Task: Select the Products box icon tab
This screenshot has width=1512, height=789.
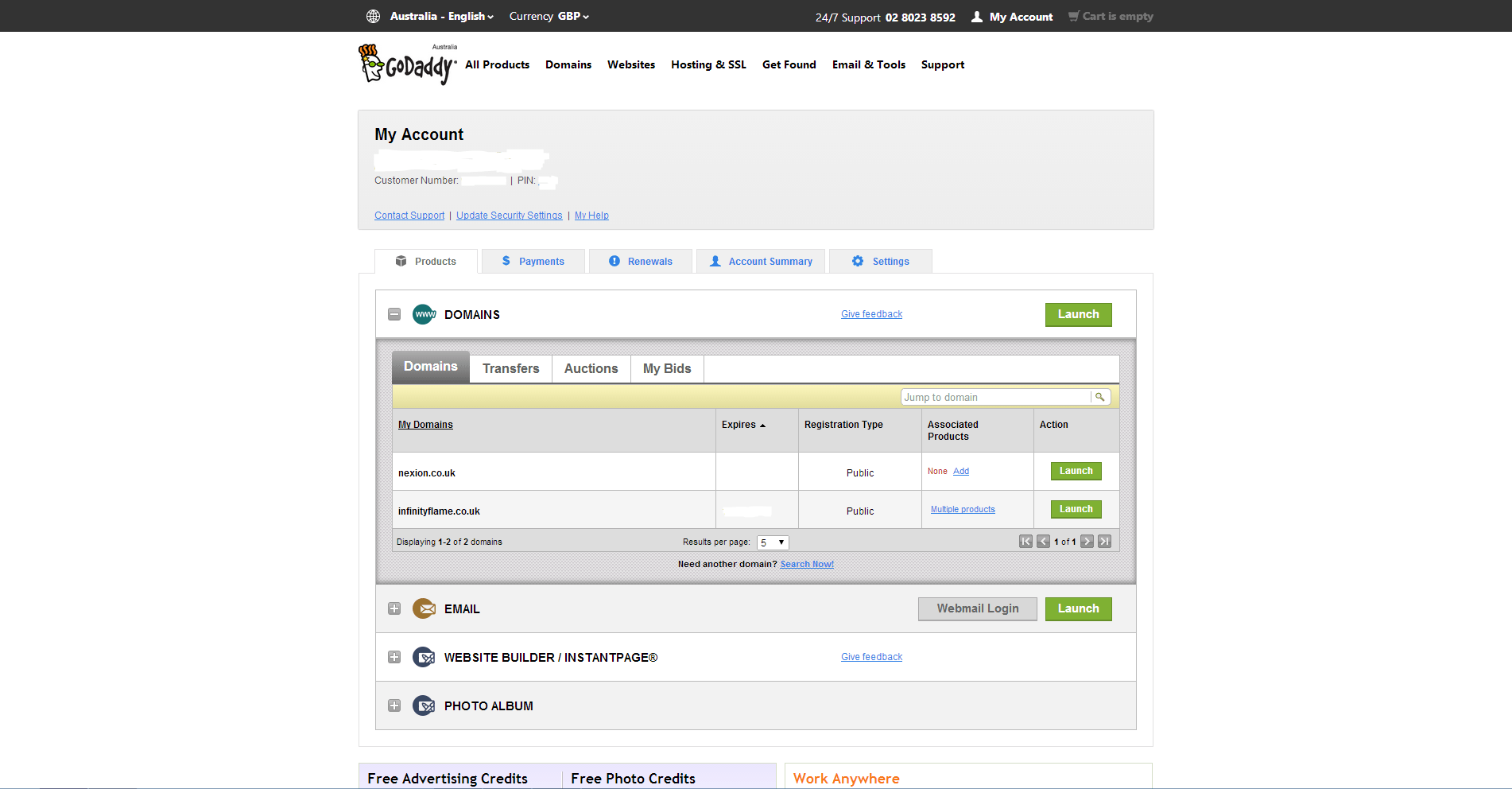Action: pyautogui.click(x=401, y=261)
